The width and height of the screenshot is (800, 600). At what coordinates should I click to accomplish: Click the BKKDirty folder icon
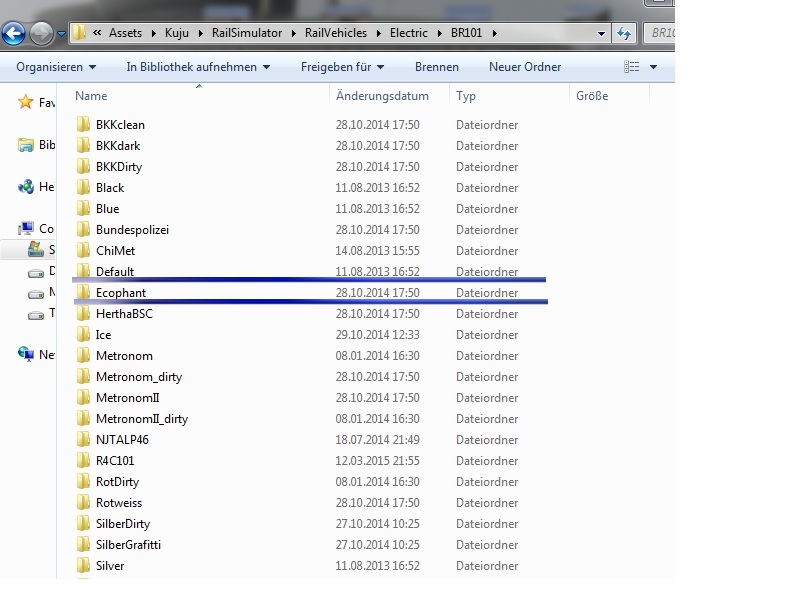(83, 166)
